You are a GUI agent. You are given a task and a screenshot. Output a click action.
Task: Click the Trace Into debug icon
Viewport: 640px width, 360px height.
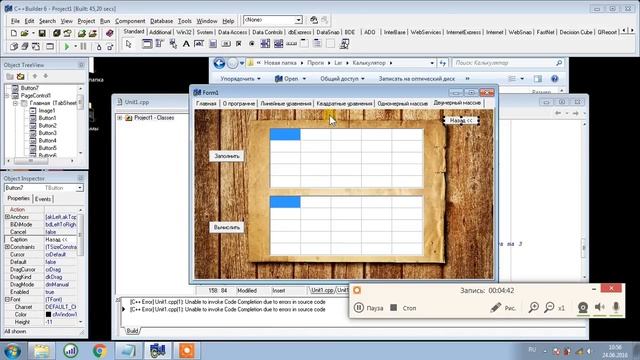click(98, 47)
